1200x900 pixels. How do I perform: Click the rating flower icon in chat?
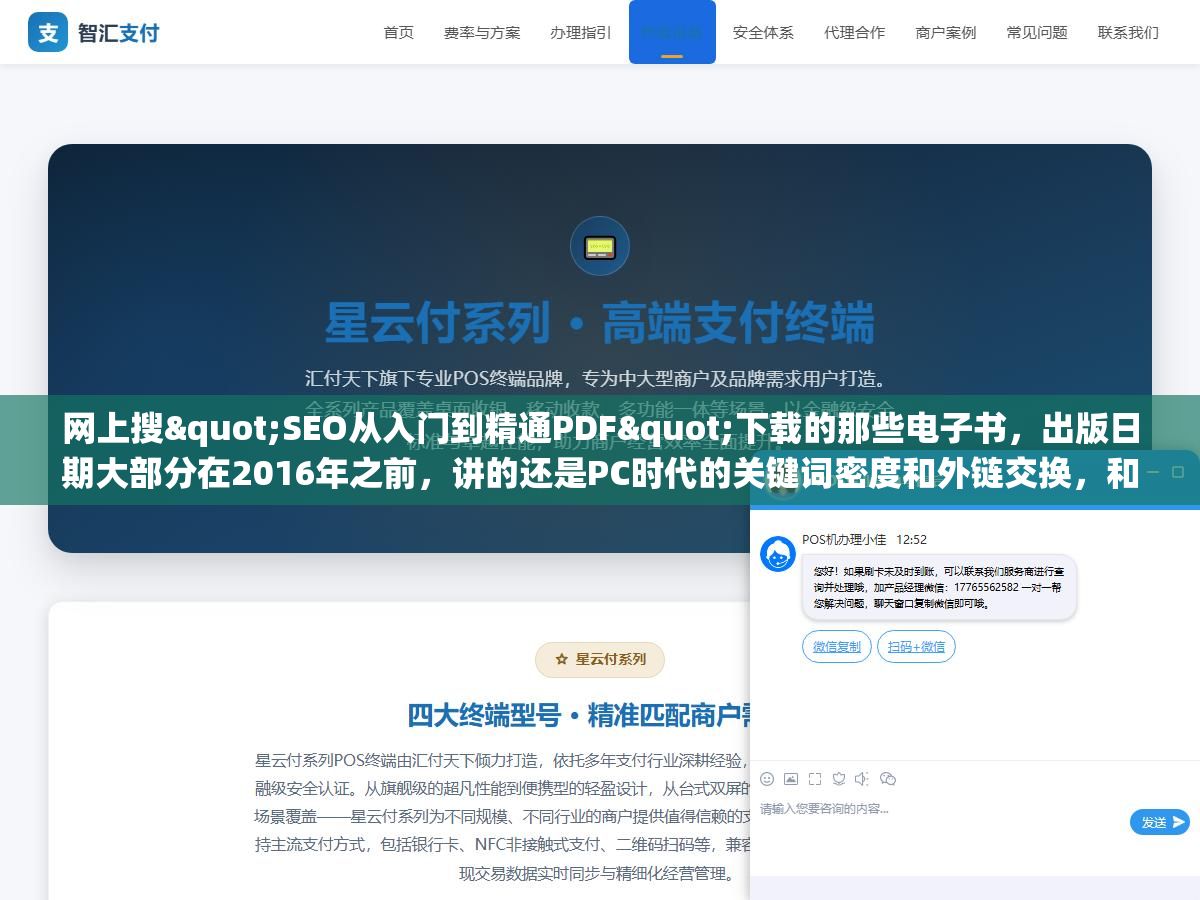pyautogui.click(x=839, y=778)
